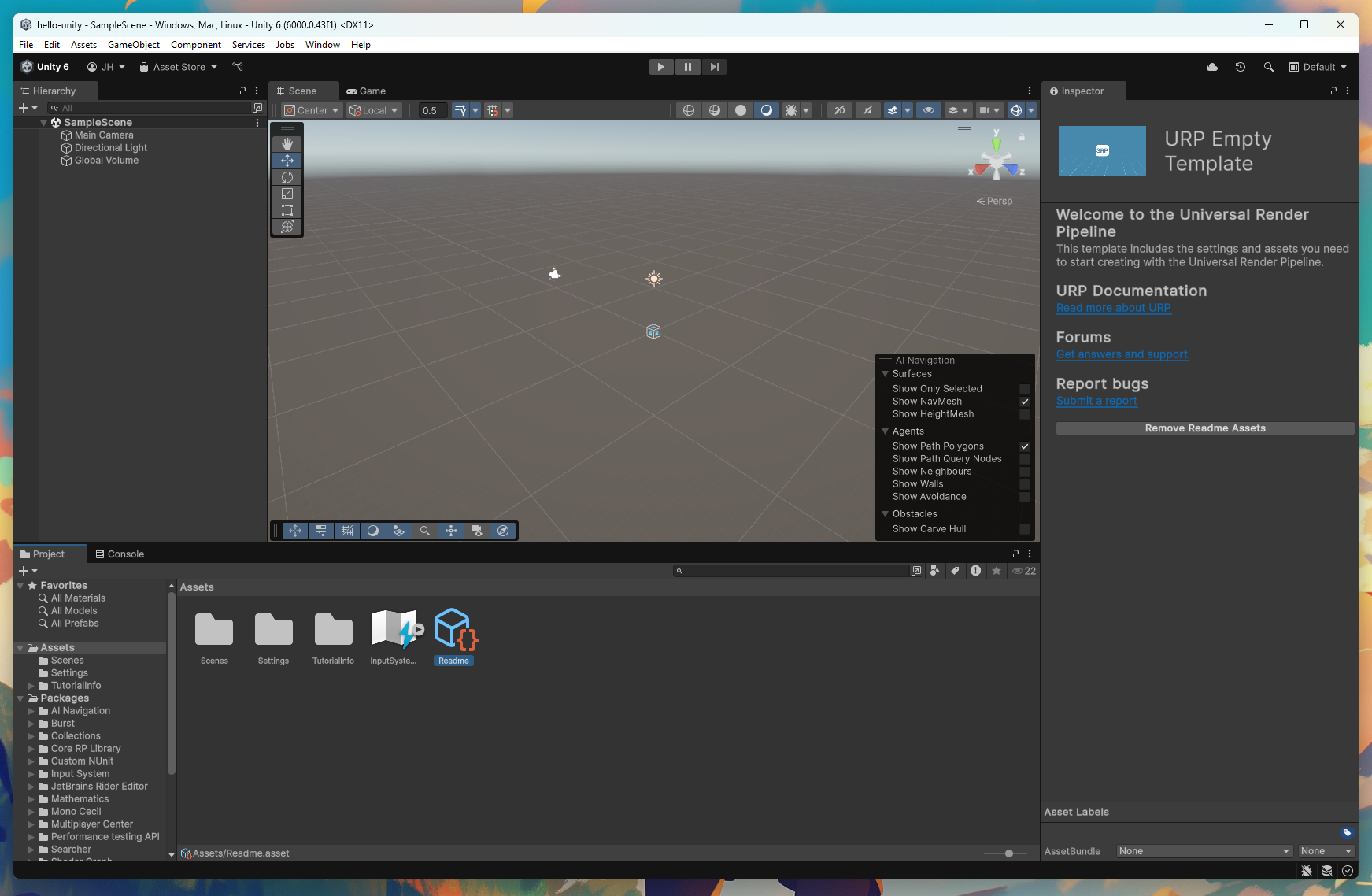The width and height of the screenshot is (1372, 896).
Task: Select wireframe draw mode icon
Action: (x=689, y=110)
